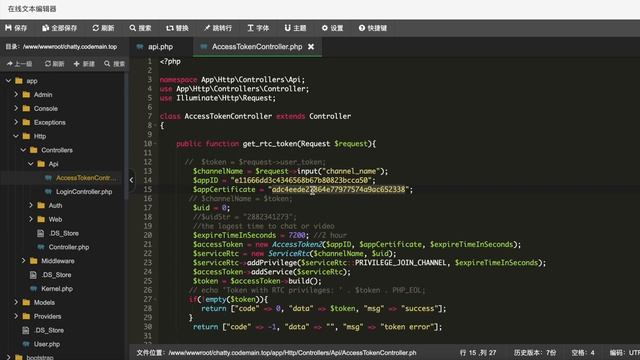Expand the Models folder
This screenshot has width=640, height=360.
pyautogui.click(x=16, y=303)
